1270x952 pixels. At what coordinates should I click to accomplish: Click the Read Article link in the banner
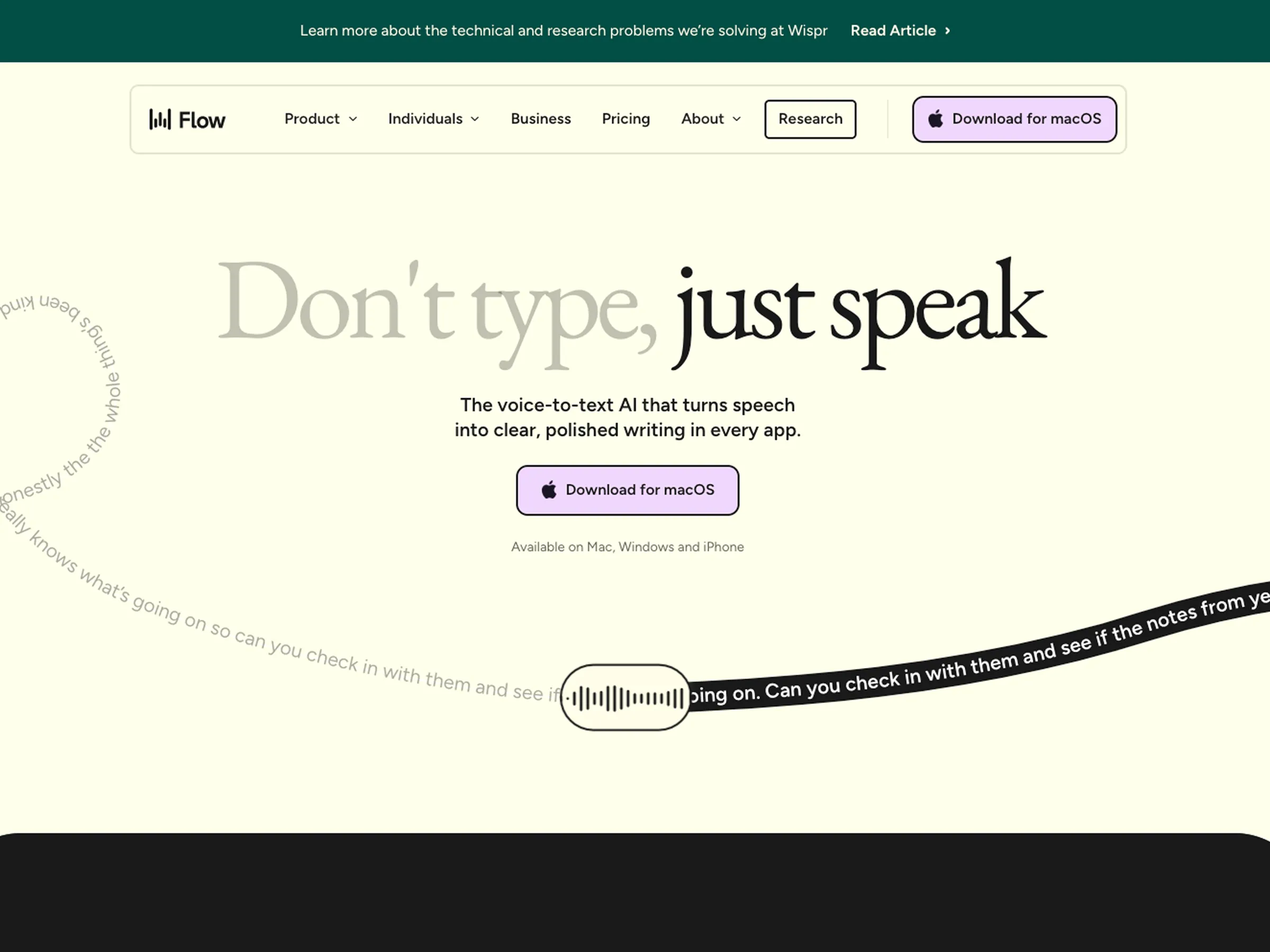(893, 31)
